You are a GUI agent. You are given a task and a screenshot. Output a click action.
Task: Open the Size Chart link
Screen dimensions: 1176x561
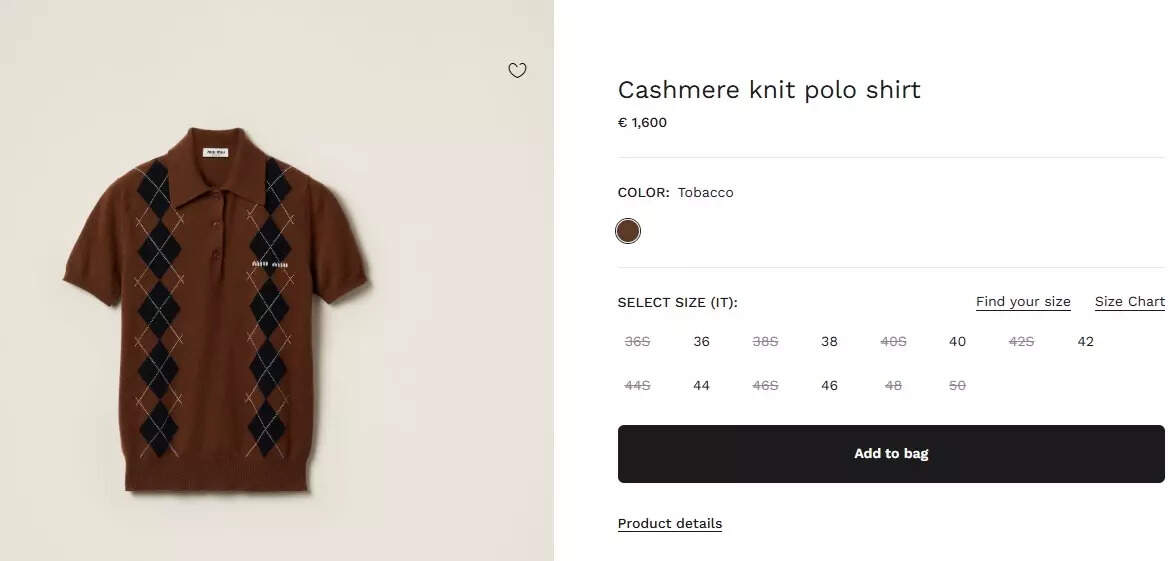[x=1129, y=302]
